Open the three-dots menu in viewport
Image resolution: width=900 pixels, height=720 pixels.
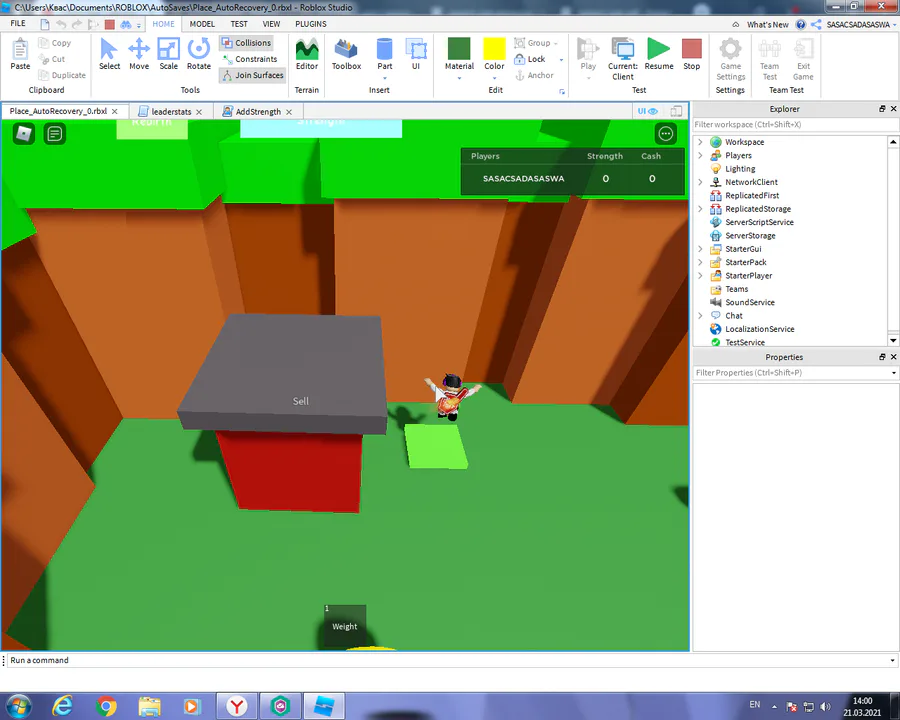click(666, 134)
